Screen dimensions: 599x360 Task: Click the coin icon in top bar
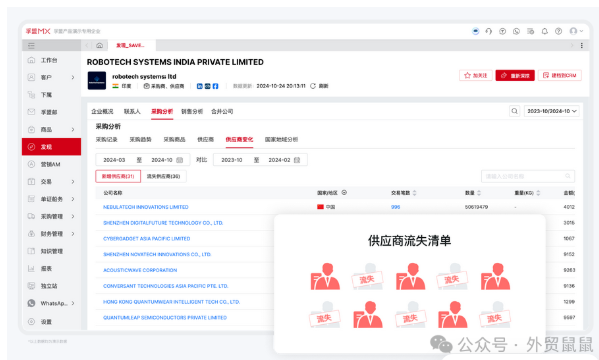point(503,31)
